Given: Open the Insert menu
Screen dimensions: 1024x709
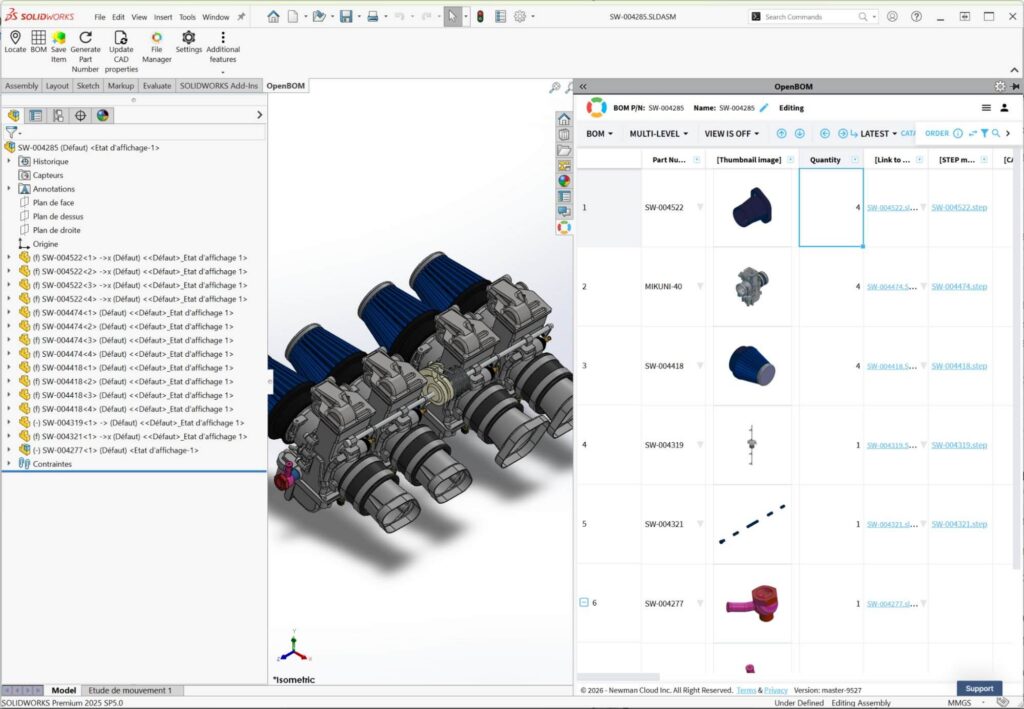Looking at the screenshot, I should (163, 17).
